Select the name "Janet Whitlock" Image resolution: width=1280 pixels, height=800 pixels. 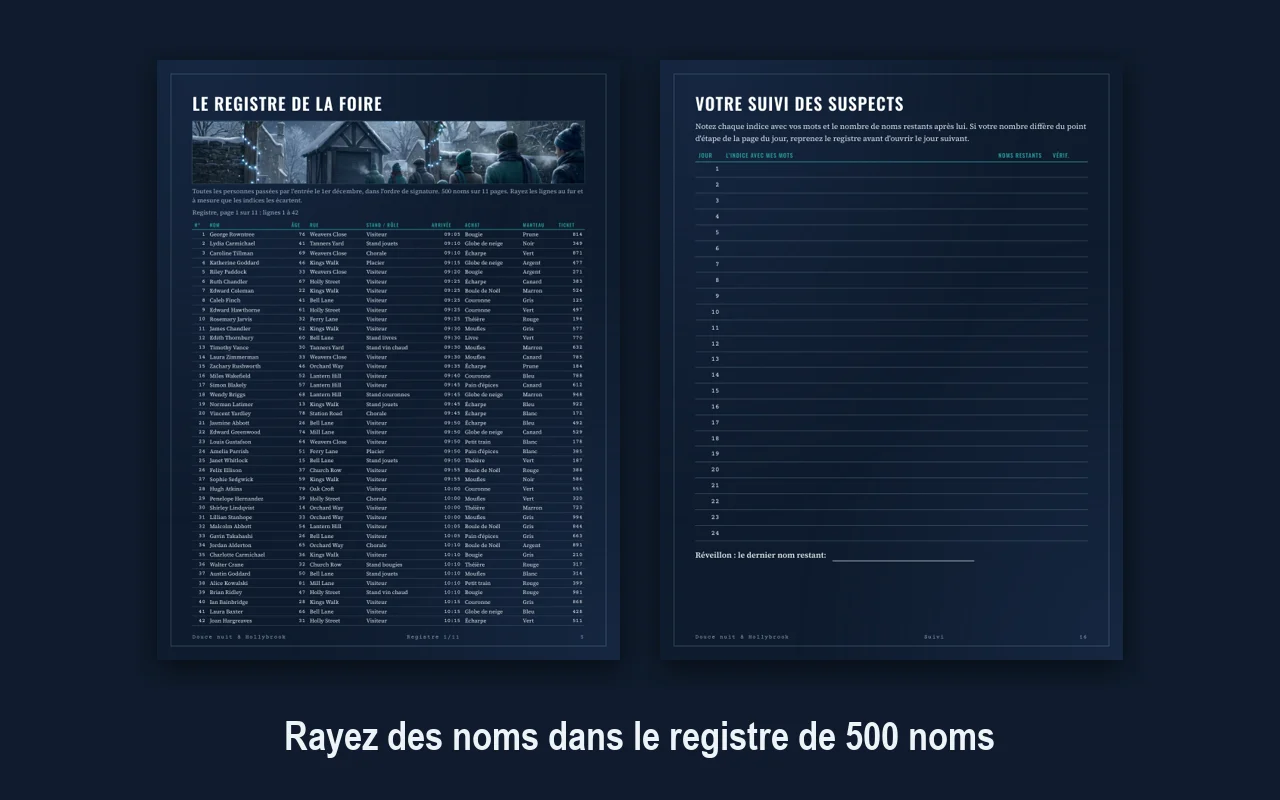coord(229,461)
